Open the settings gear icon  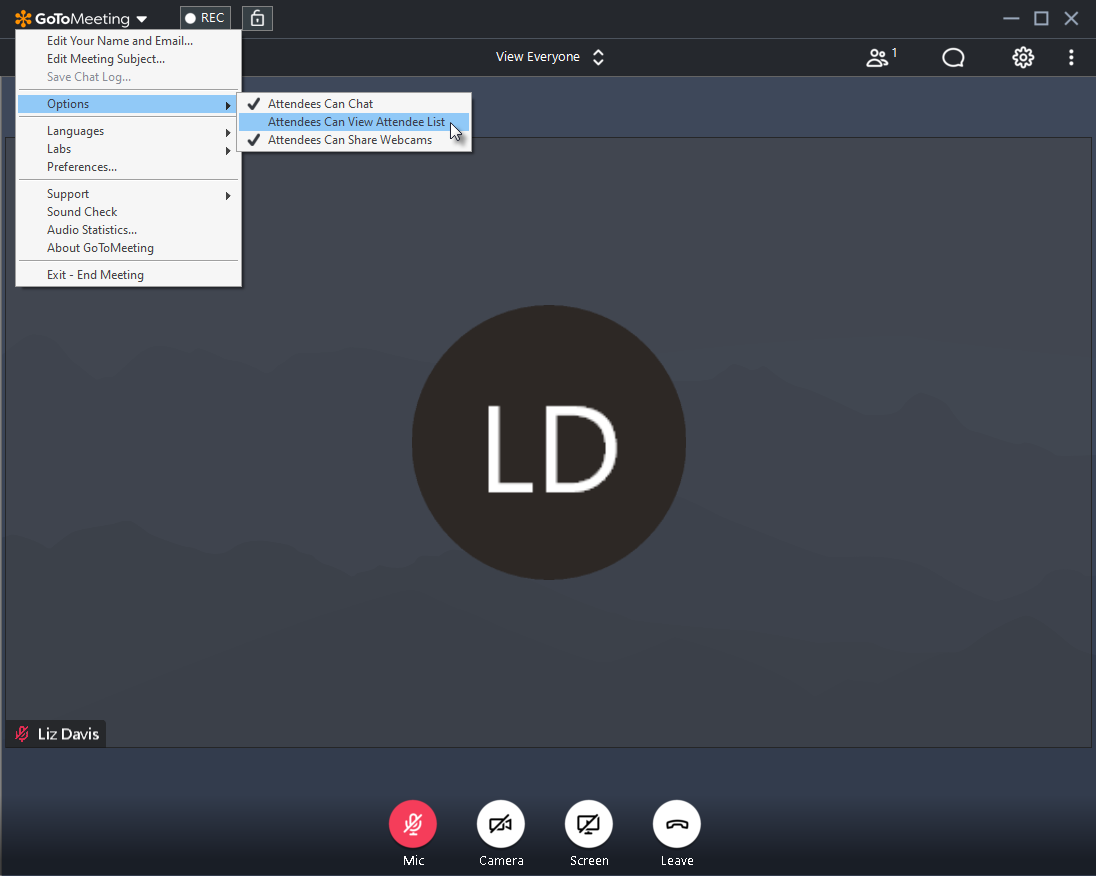click(1022, 58)
